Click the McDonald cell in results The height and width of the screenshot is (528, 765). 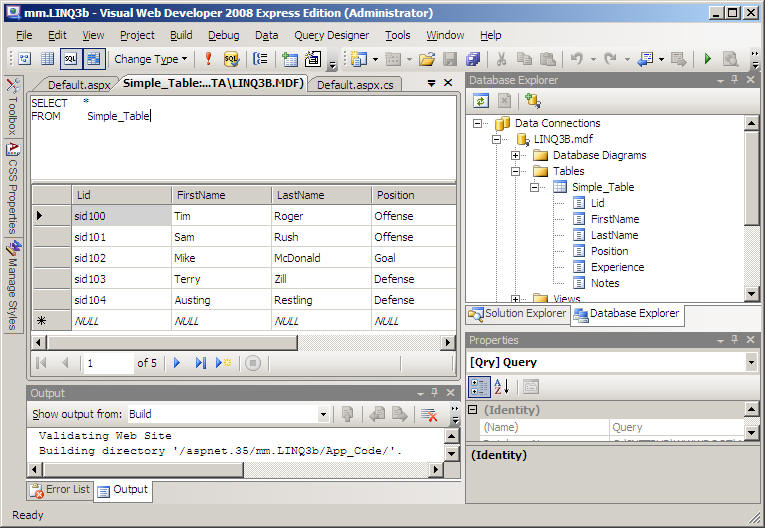[321, 258]
